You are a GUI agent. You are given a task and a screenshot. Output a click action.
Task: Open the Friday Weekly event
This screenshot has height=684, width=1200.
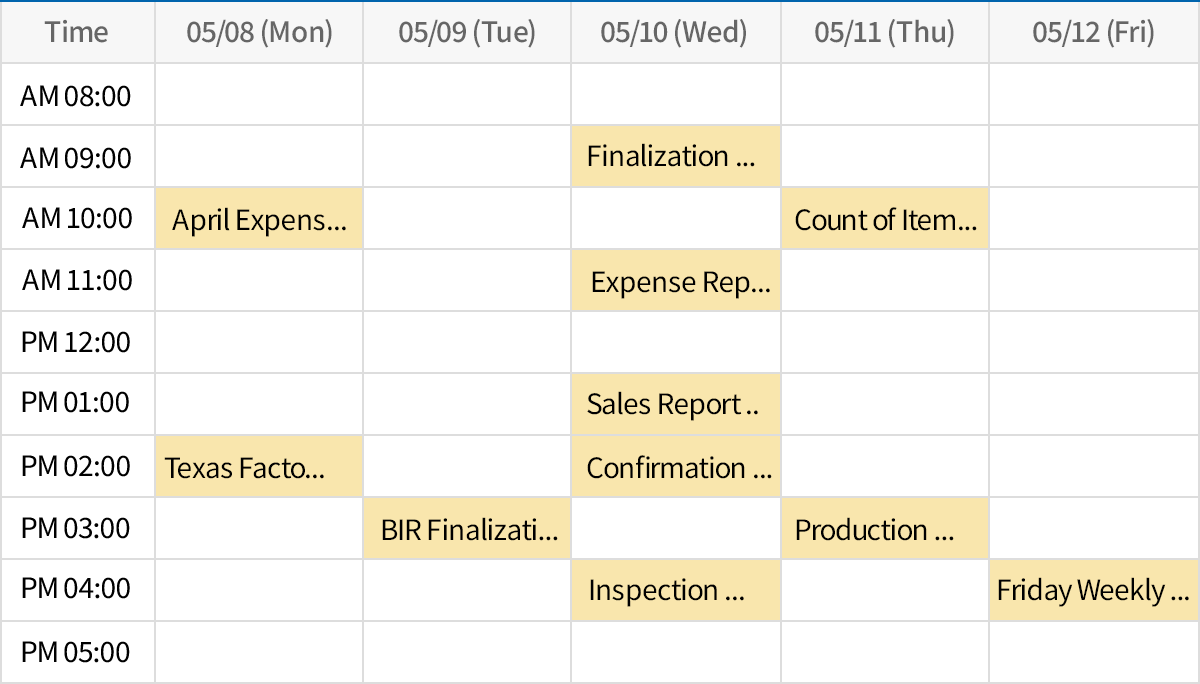[1093, 591]
